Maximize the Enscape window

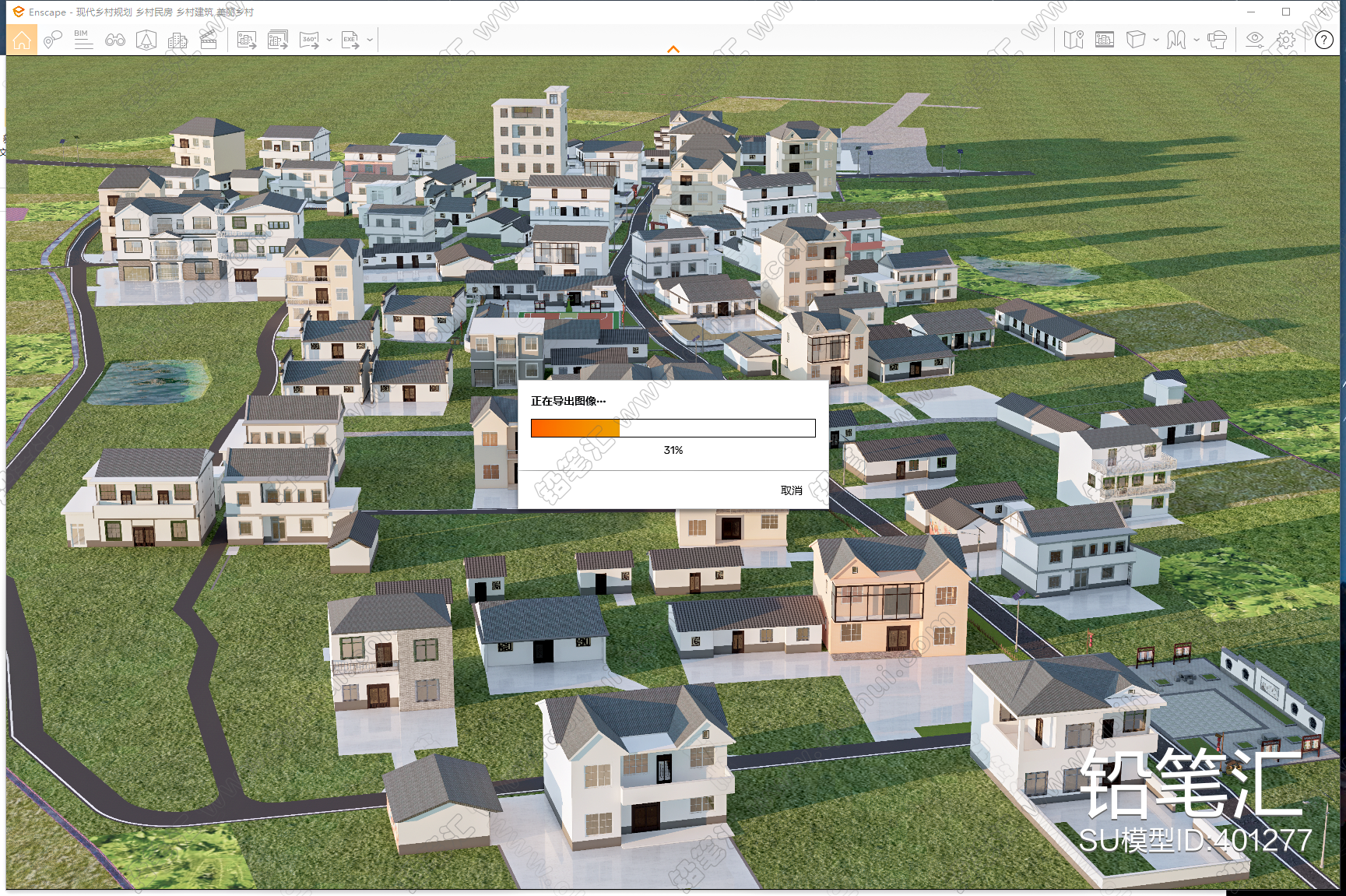click(1286, 12)
